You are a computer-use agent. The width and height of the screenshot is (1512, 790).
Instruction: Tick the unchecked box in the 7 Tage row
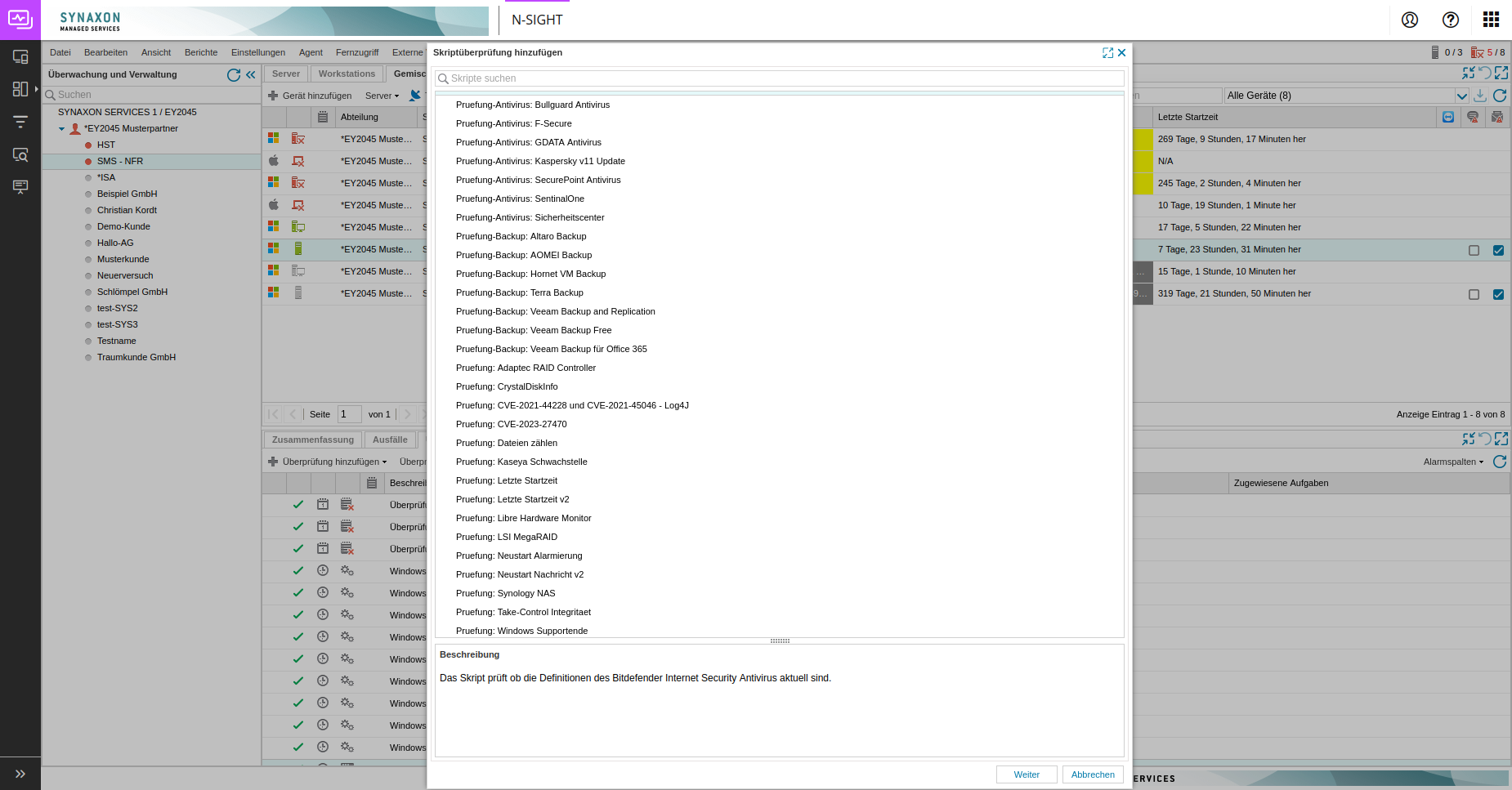pos(1474,250)
